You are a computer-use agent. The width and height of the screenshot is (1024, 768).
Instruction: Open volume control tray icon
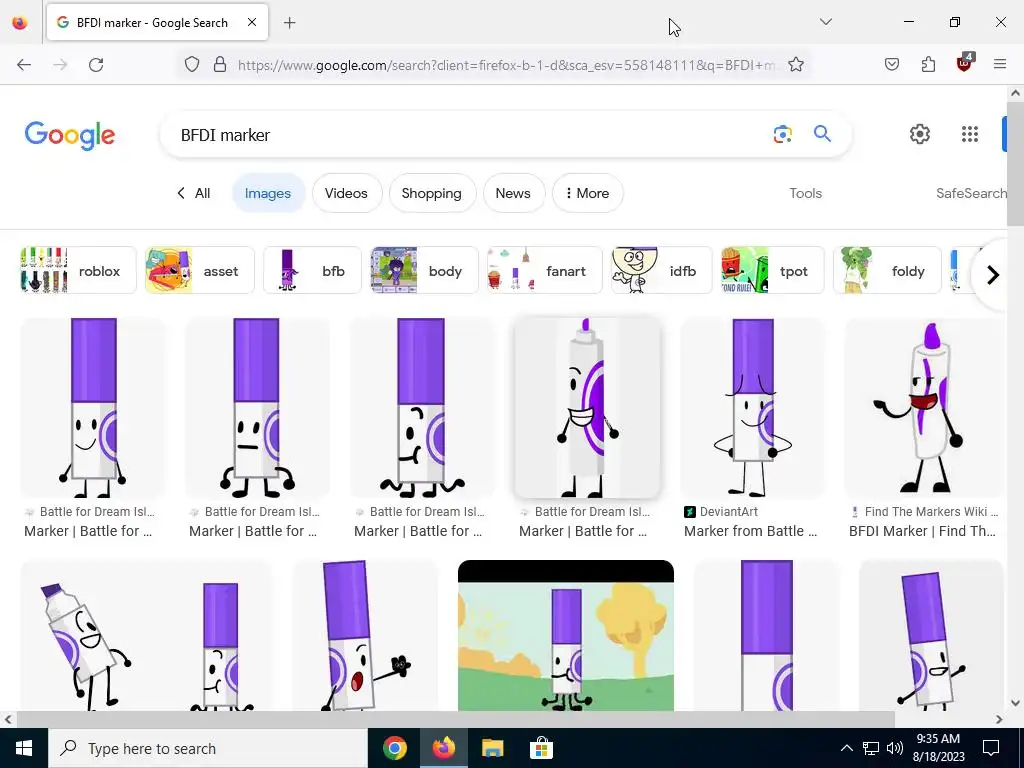click(x=895, y=748)
